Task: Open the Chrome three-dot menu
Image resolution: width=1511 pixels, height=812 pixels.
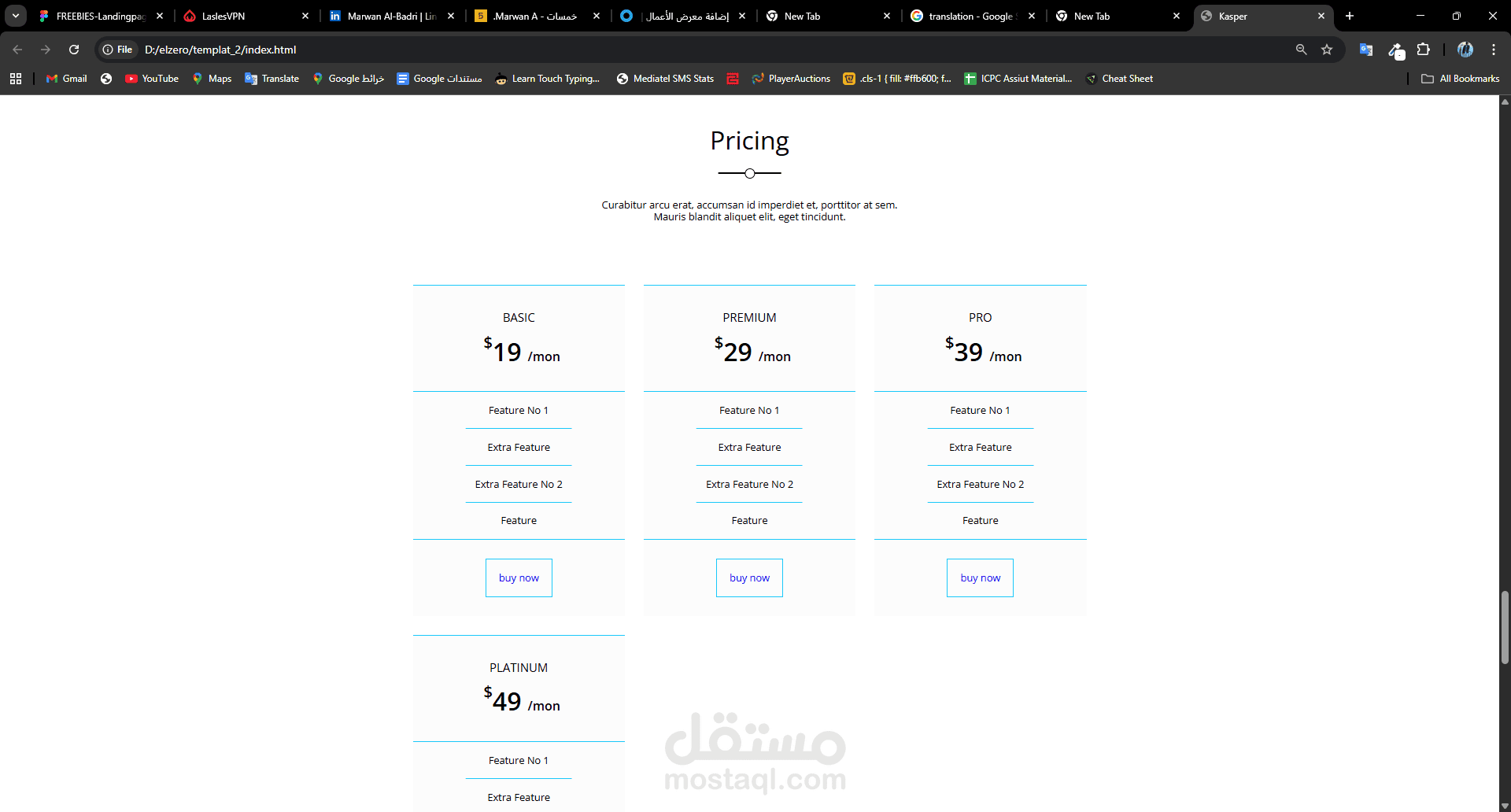Action: (x=1494, y=50)
